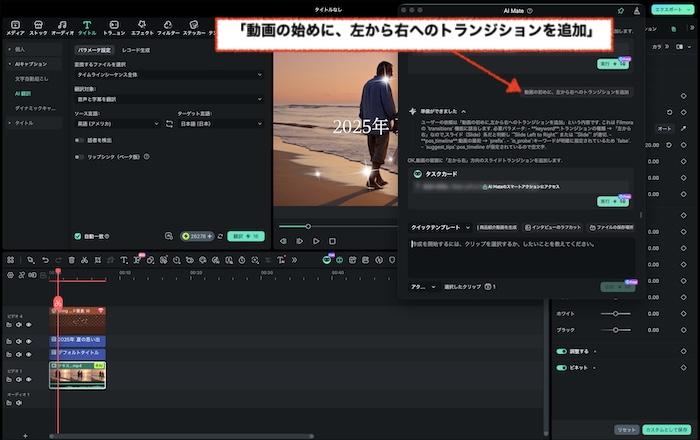The image size is (700, 440).
Task: Collapse the 準備ができました reasoning section
Action: point(463,111)
